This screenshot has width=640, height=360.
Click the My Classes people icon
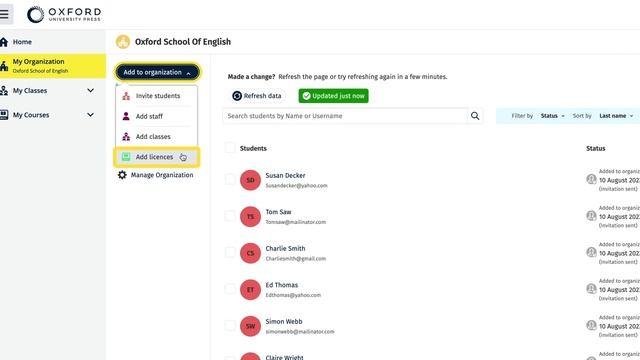coord(4,91)
